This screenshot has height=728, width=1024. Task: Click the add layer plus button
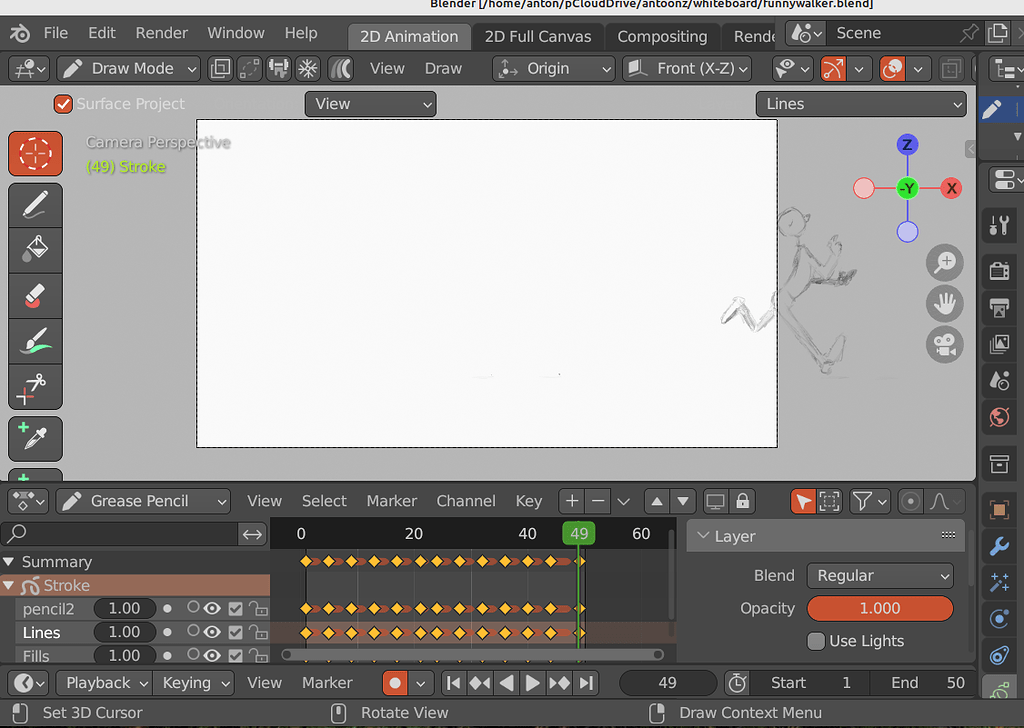pos(571,501)
